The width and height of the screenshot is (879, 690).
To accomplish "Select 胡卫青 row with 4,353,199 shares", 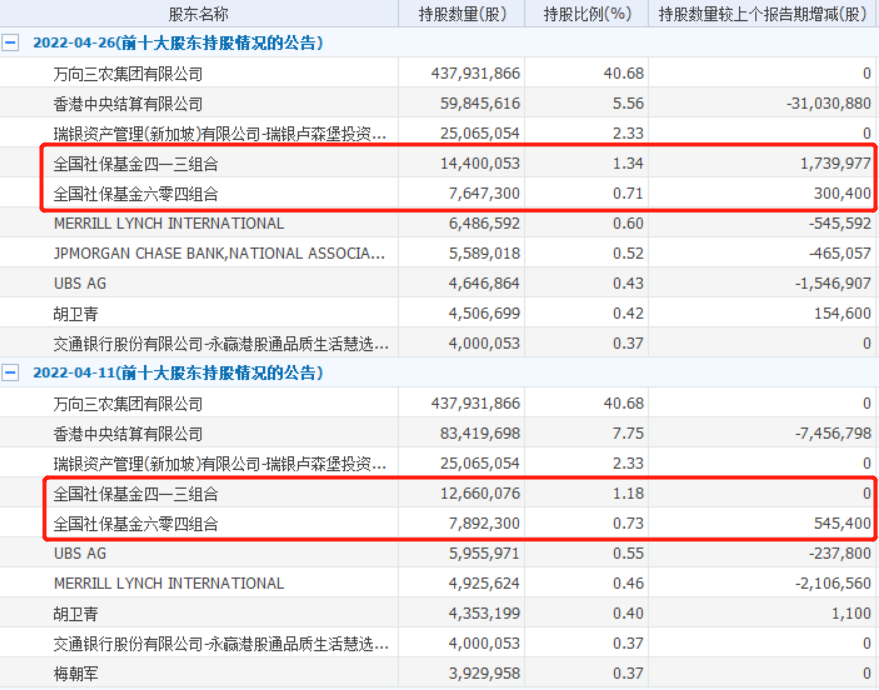I will (x=440, y=614).
